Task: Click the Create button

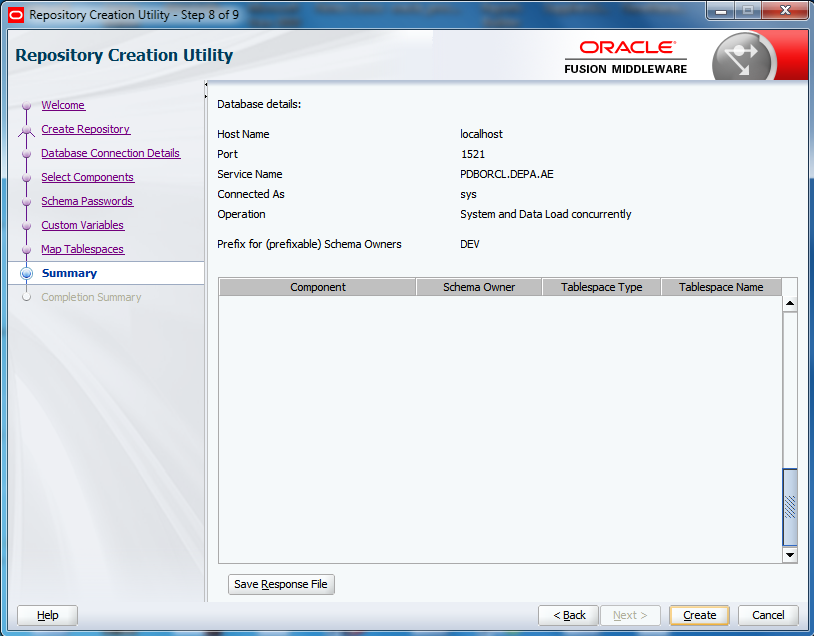Action: [x=699, y=615]
